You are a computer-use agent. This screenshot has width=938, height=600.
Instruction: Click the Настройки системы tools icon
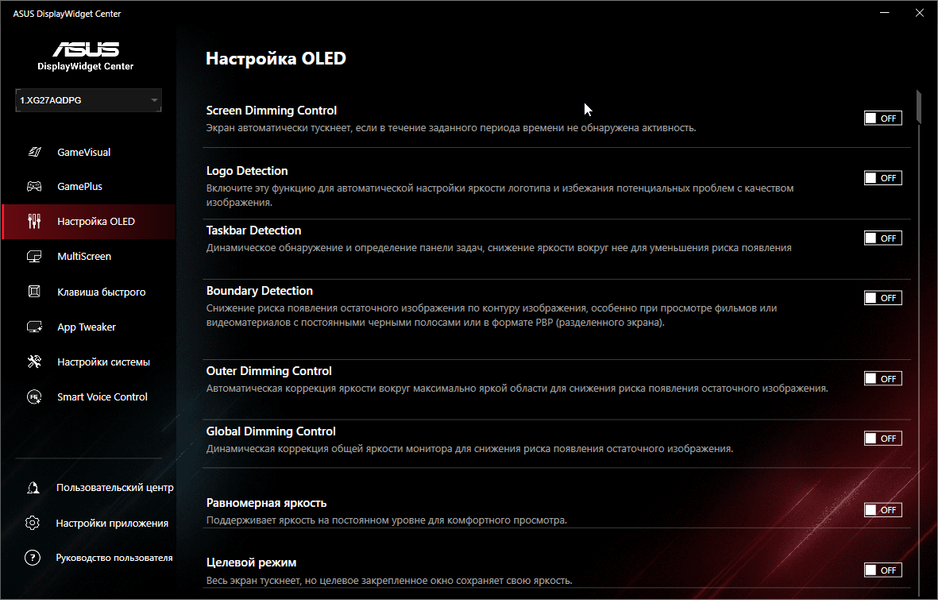pos(34,361)
